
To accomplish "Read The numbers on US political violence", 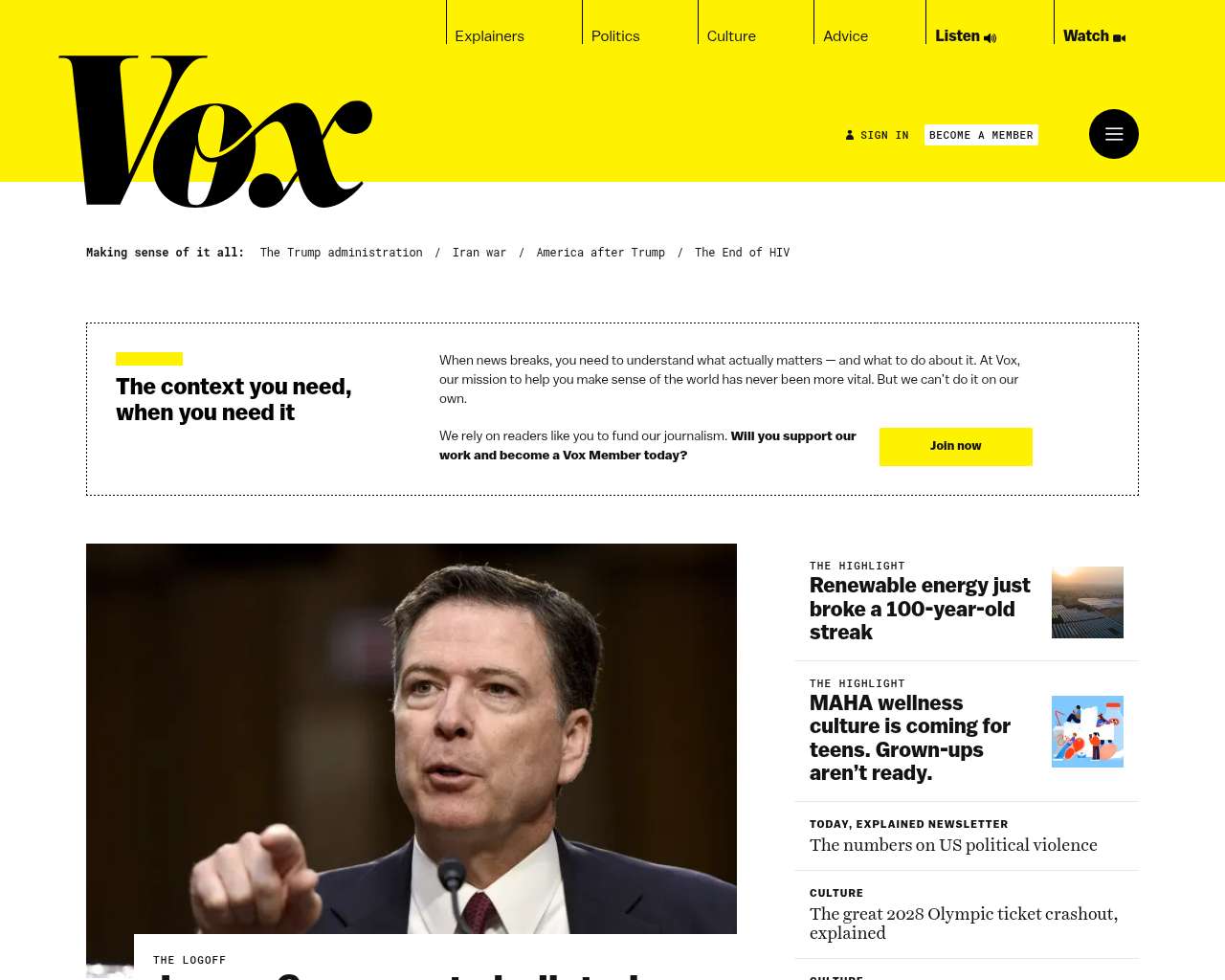I will click(x=953, y=845).
